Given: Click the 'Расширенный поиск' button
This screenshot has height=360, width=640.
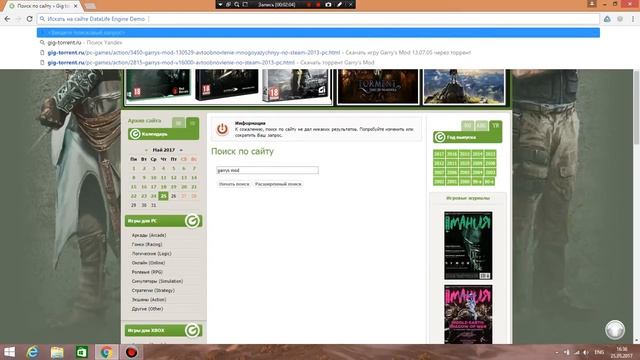Looking at the screenshot, I should (278, 184).
